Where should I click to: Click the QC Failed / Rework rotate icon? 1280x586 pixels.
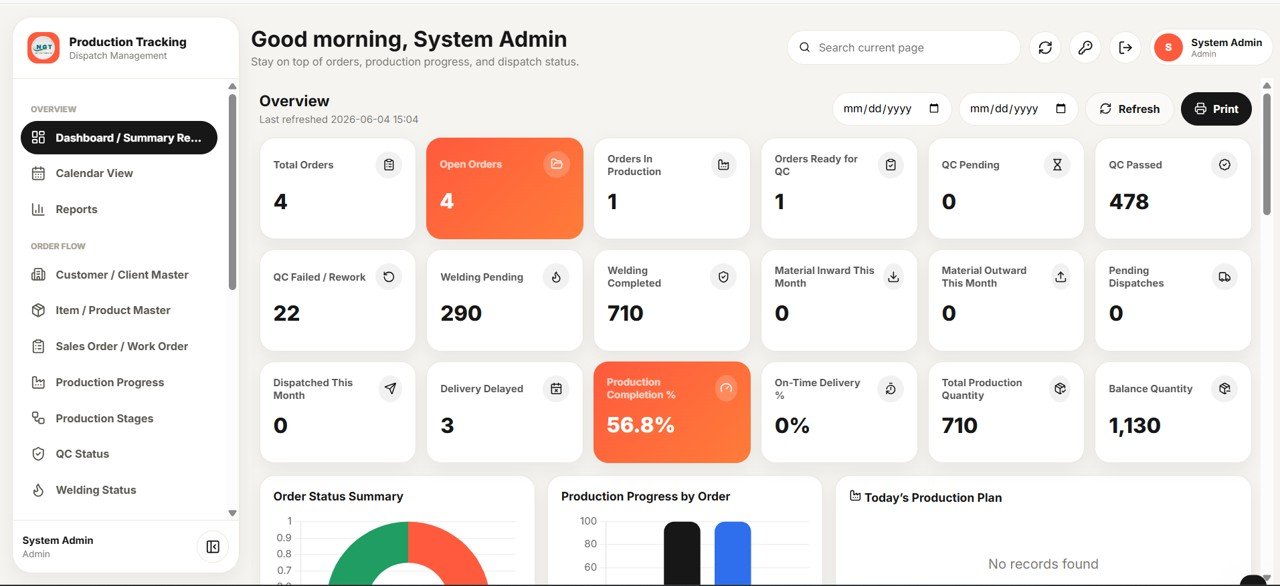pyautogui.click(x=389, y=277)
